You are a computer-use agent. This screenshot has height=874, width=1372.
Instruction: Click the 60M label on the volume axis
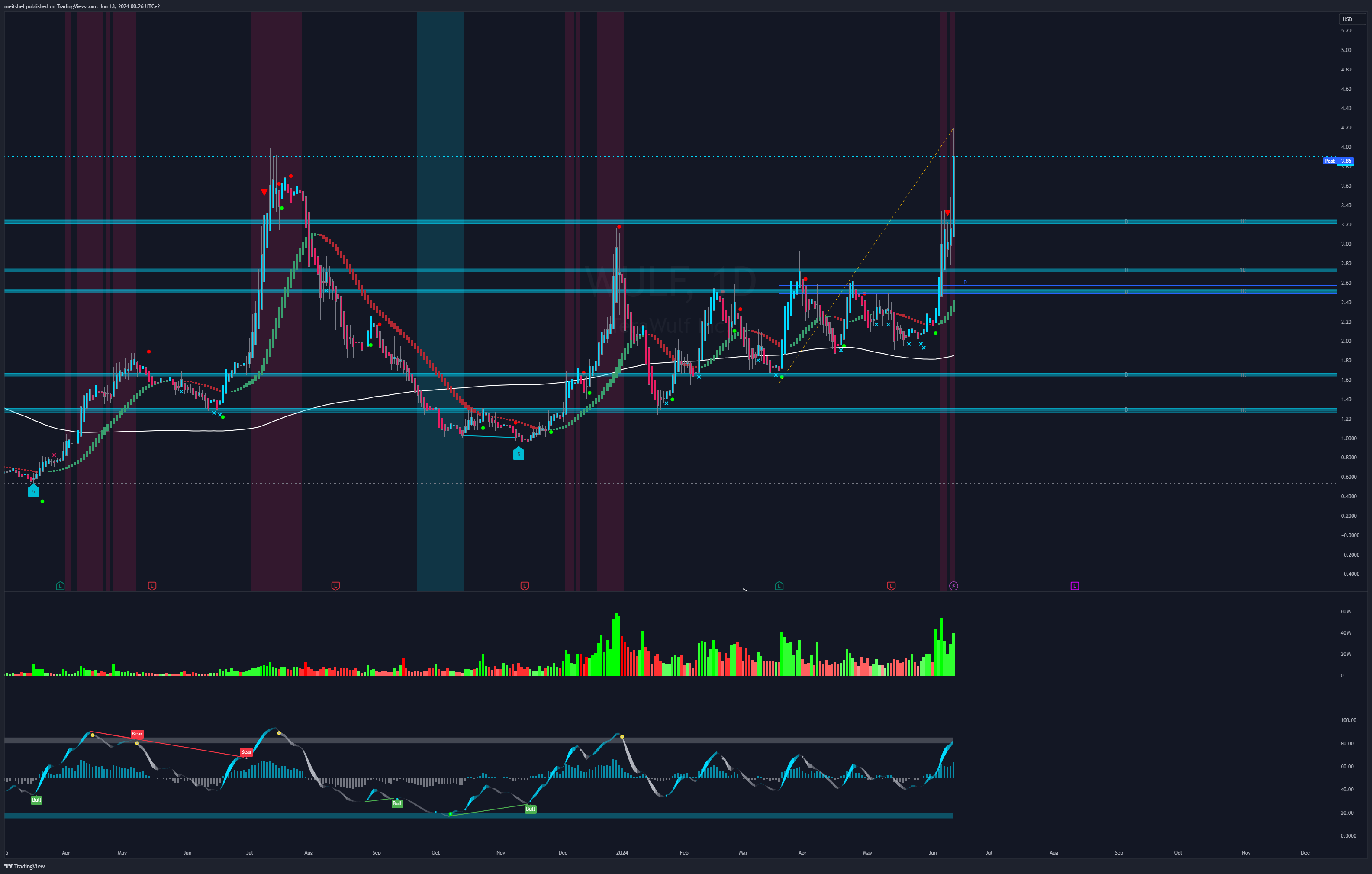pyautogui.click(x=1345, y=611)
